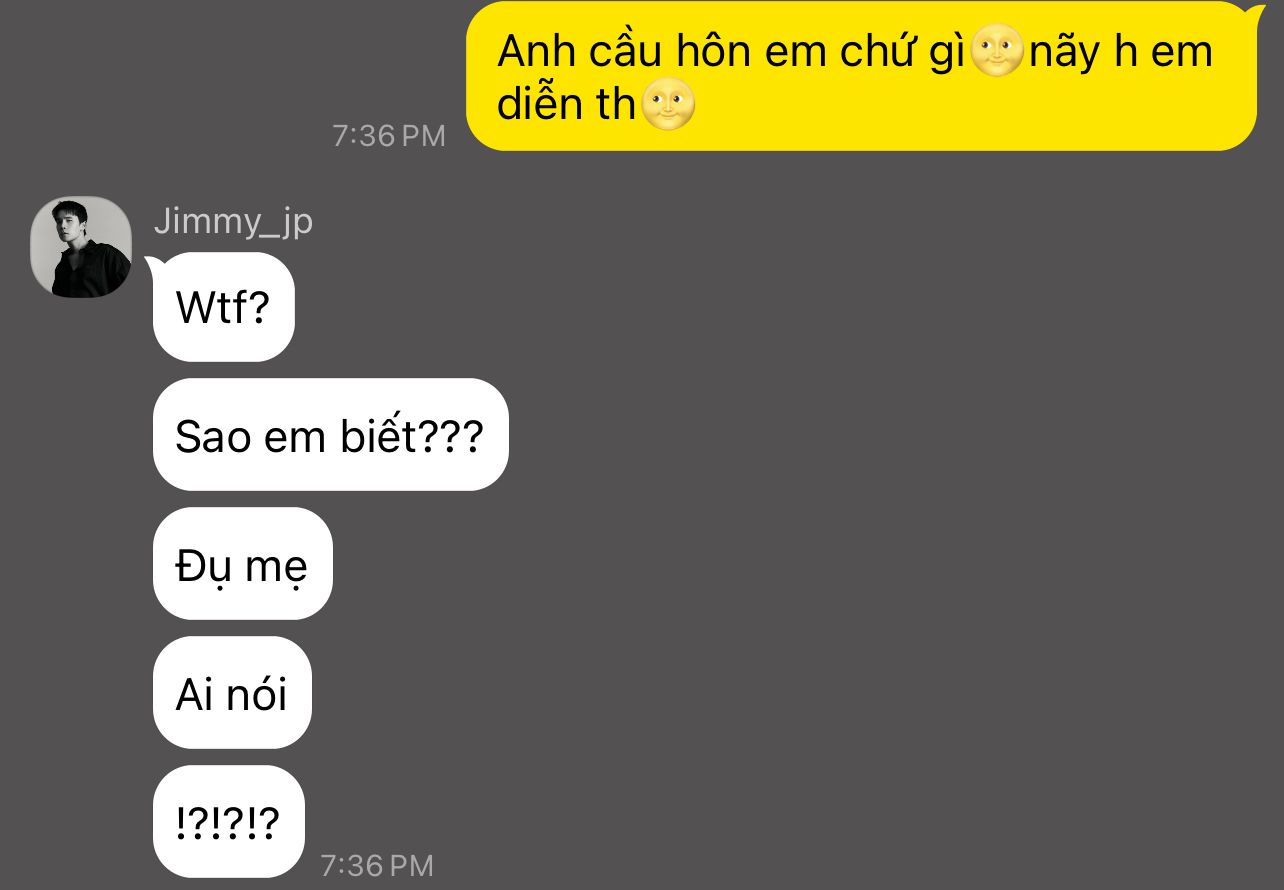The width and height of the screenshot is (1284, 890).
Task: Click the yellow bubble's tail at top right
Action: [1255, 12]
